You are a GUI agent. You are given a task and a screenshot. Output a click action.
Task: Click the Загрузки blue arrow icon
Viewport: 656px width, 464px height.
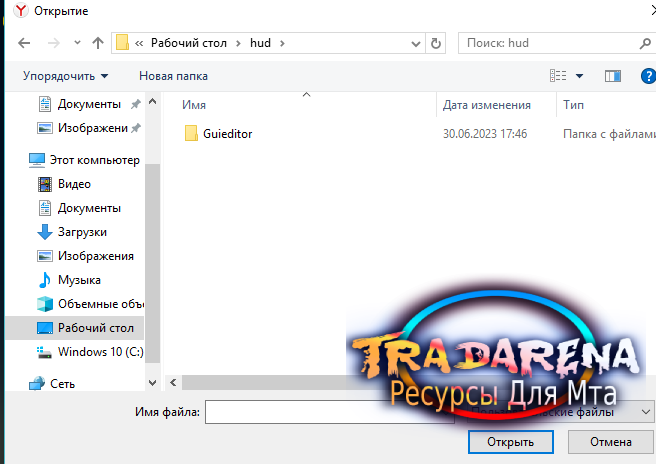pyautogui.click(x=45, y=232)
